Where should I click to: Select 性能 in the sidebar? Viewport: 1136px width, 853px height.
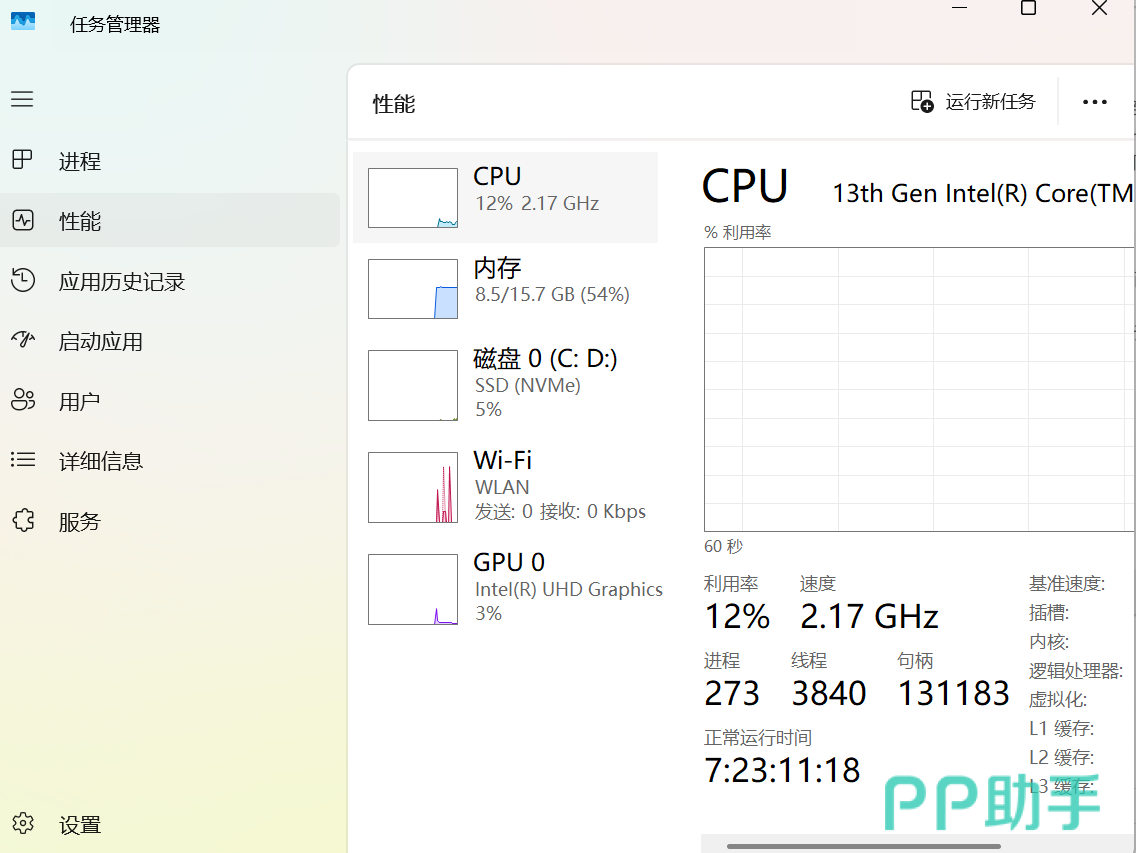[170, 220]
